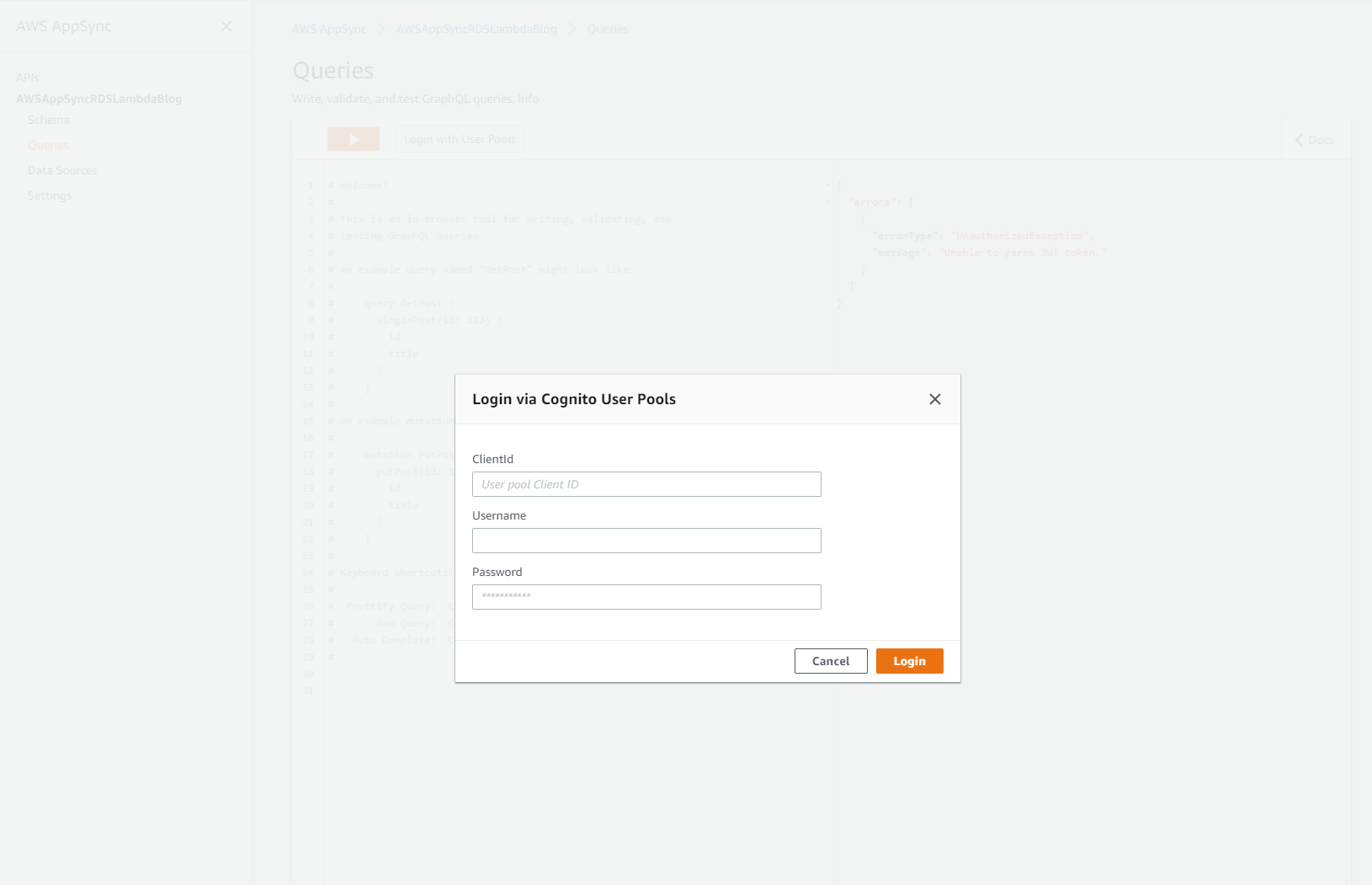Cancel the Cognito login dialog

(x=831, y=661)
